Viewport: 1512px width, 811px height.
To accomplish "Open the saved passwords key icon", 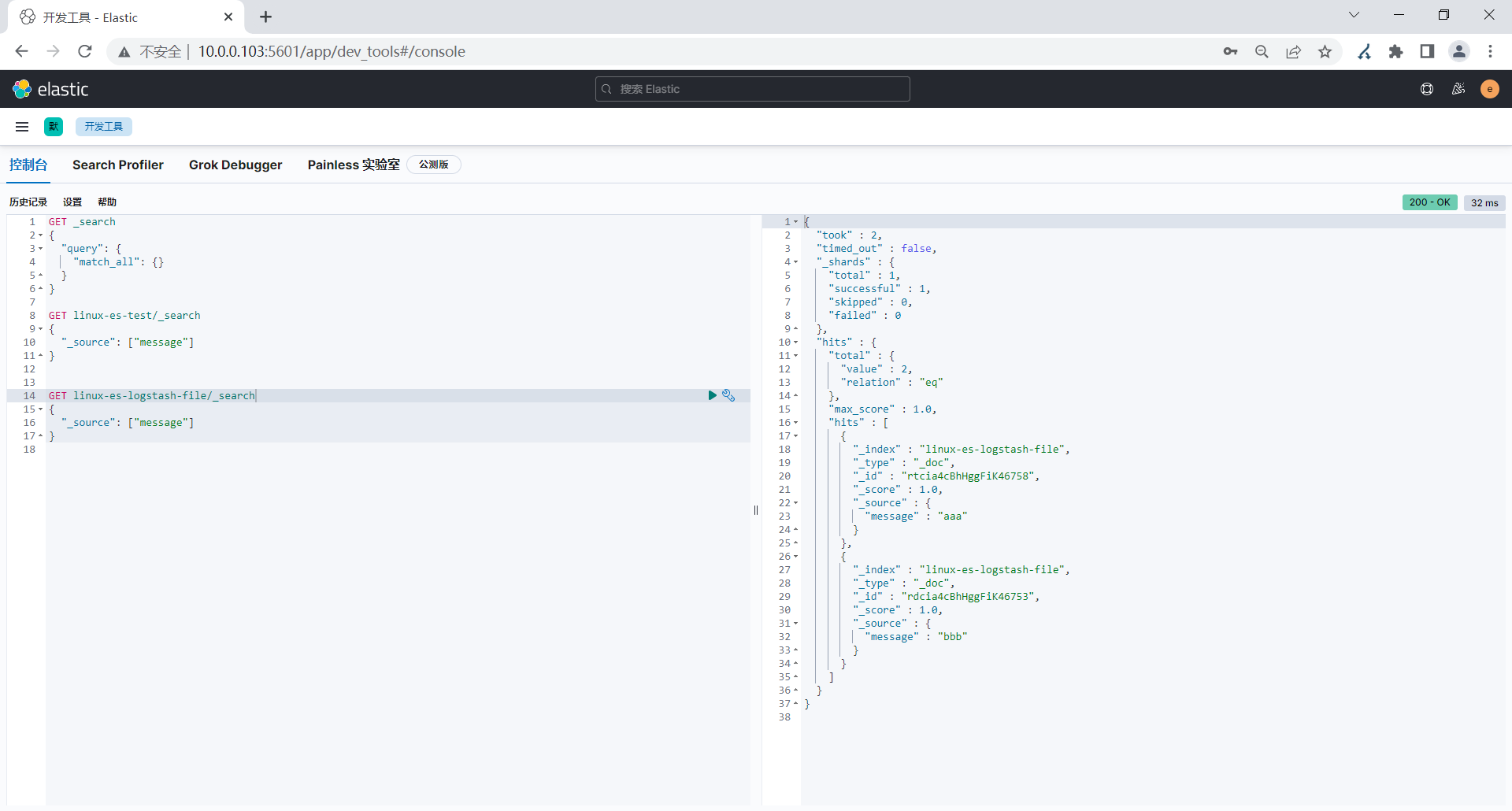I will [1230, 51].
